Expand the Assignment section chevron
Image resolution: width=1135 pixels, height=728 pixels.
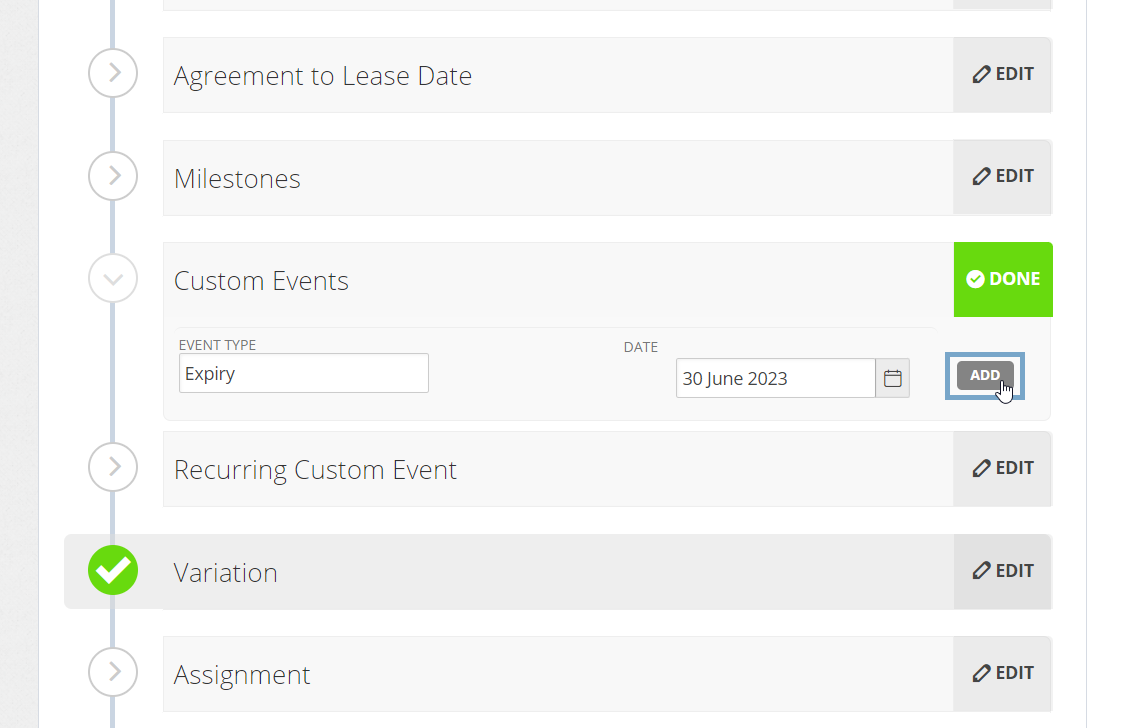pyautogui.click(x=113, y=672)
